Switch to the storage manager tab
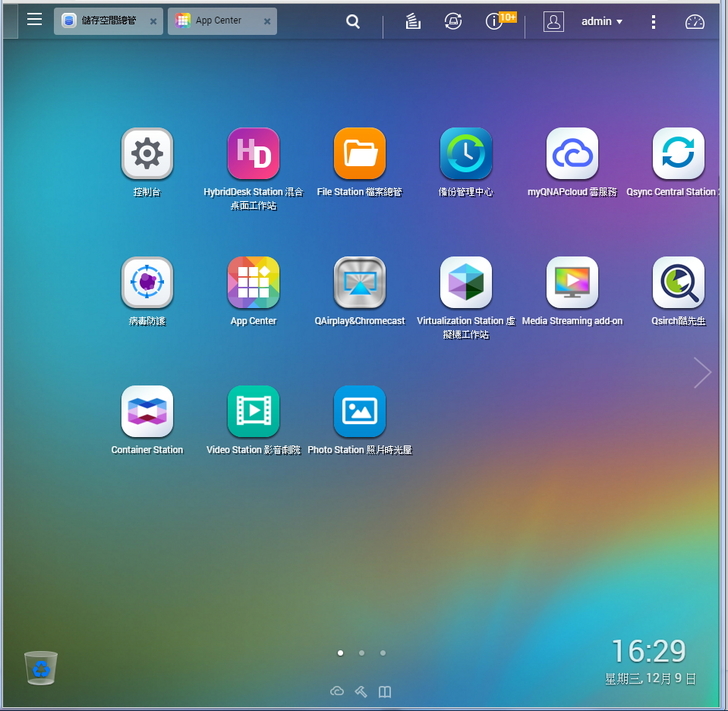Viewport: 728px width, 711px height. point(108,21)
